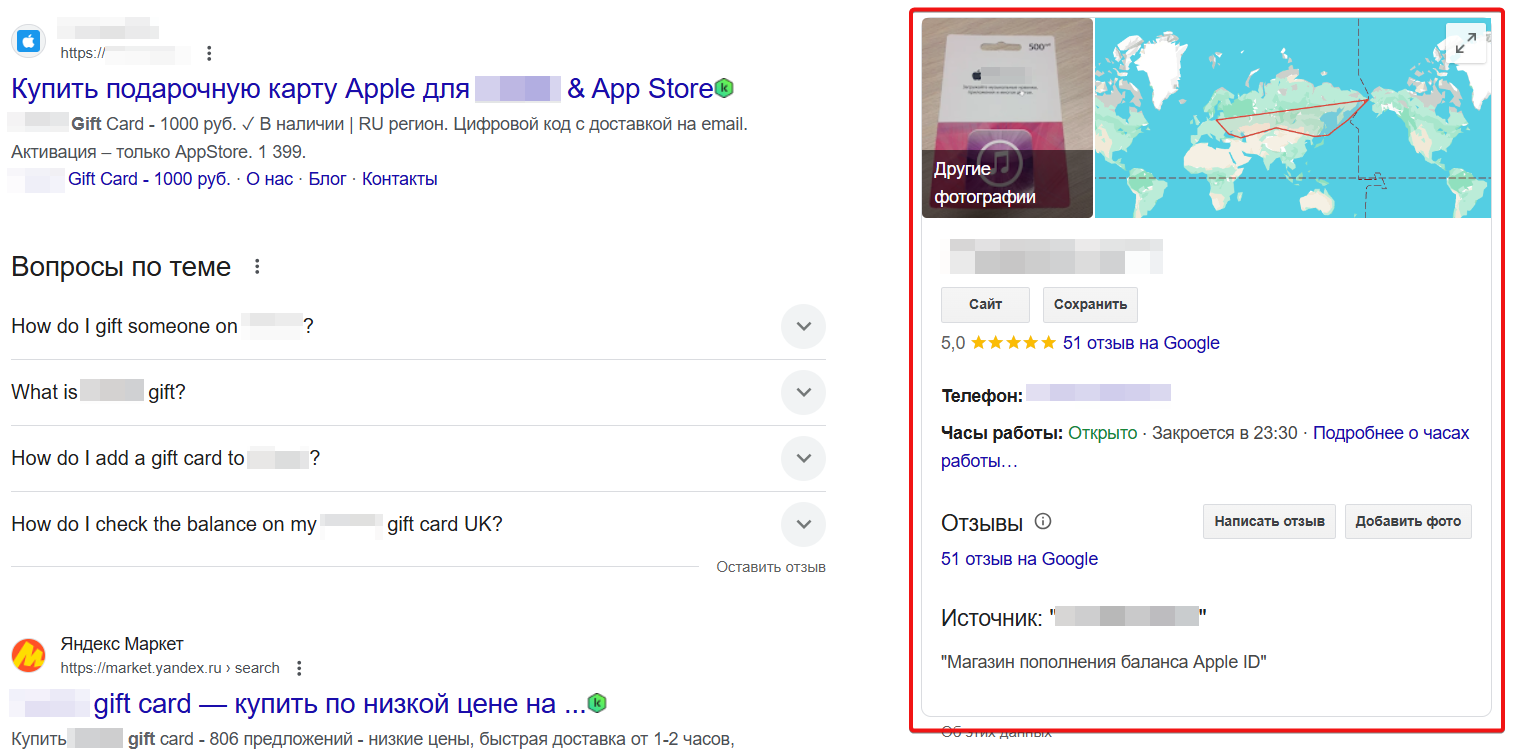Click the Сохранить button
This screenshot has height=751, width=1516.
point(1090,305)
